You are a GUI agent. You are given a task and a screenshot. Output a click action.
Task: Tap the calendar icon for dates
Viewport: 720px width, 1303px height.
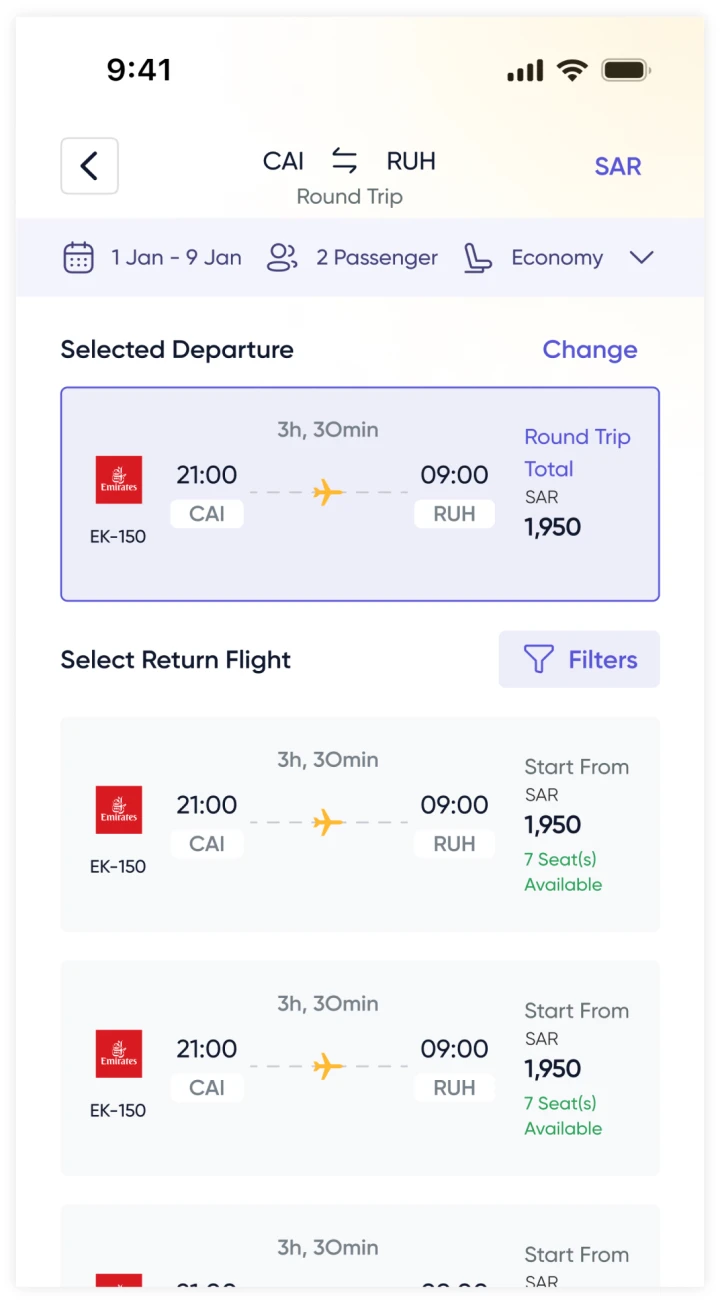(x=79, y=258)
